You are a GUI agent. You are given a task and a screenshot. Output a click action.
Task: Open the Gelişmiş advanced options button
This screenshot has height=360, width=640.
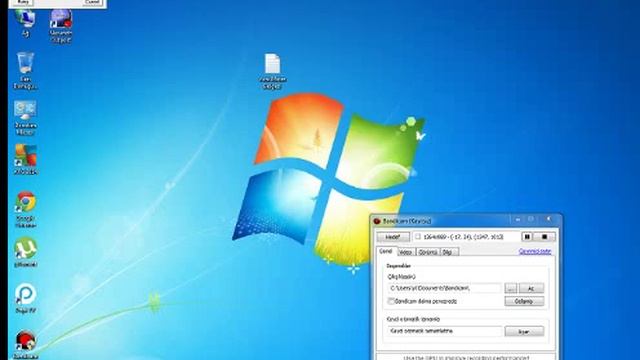click(524, 301)
